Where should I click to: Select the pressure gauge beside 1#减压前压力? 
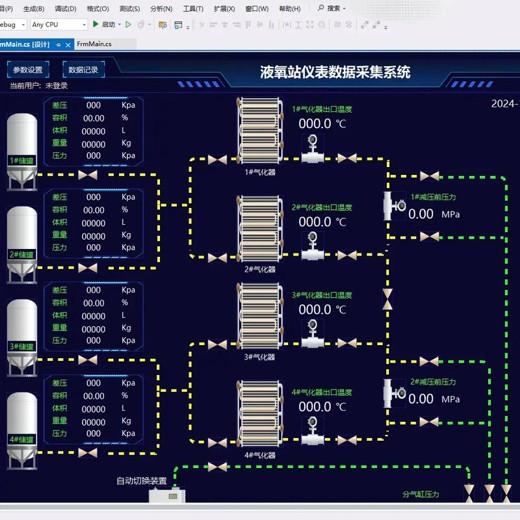point(395,206)
